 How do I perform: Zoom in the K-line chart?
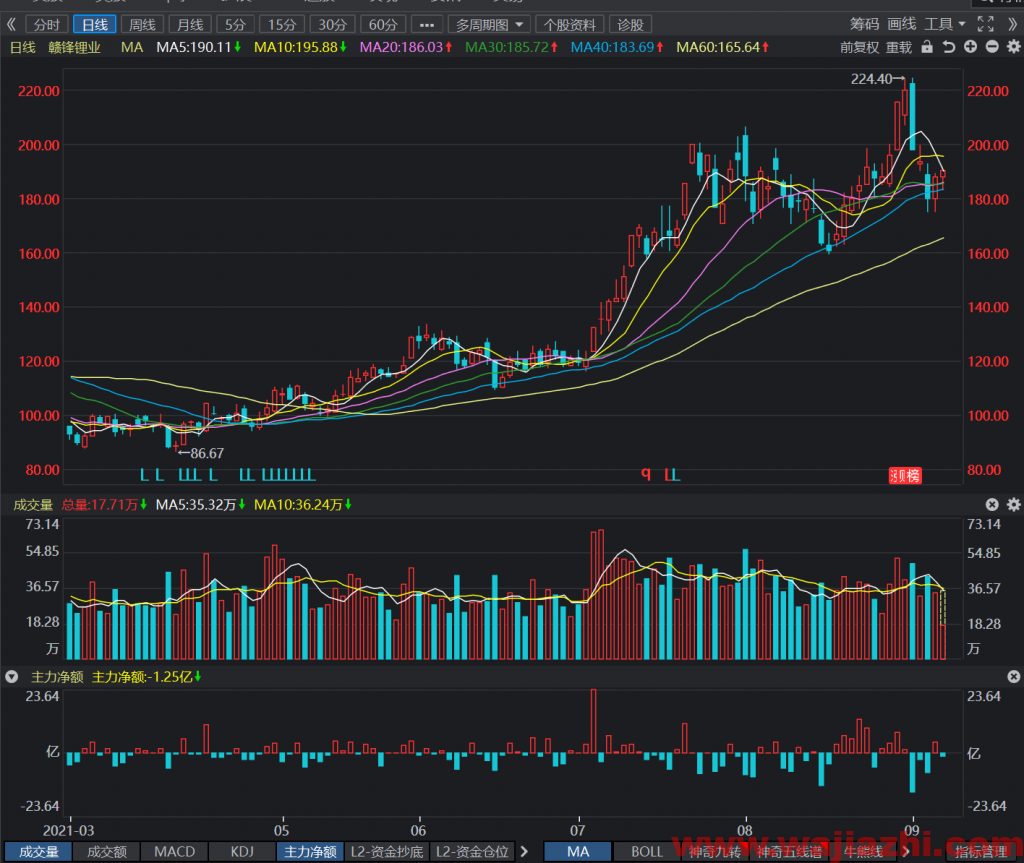click(970, 47)
